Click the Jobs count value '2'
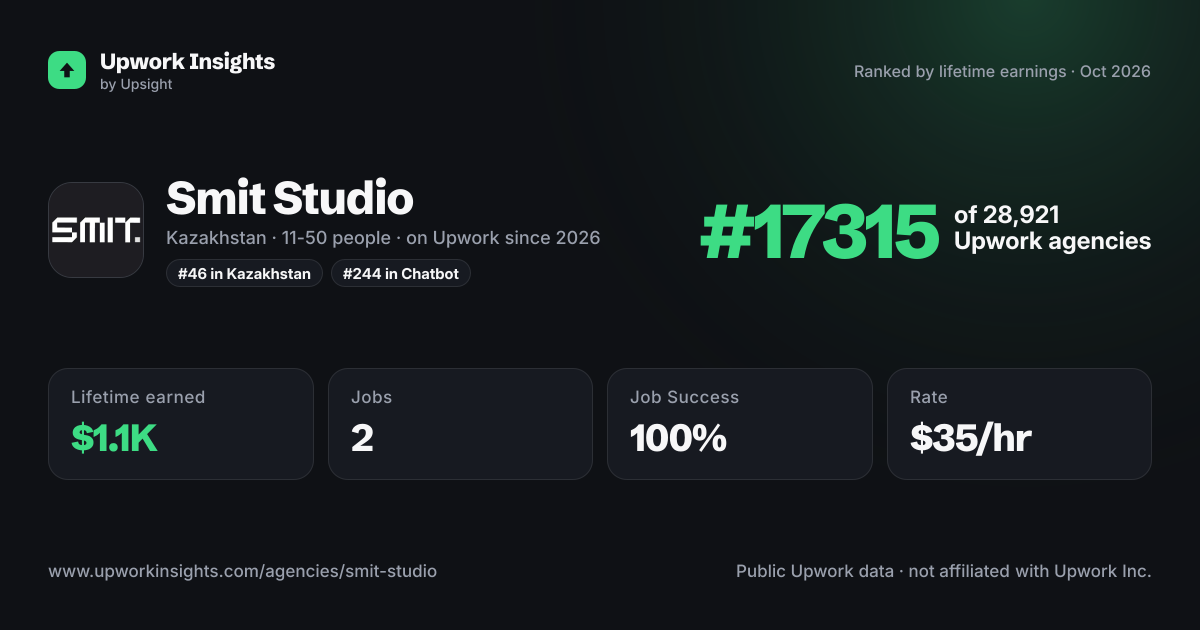This screenshot has height=630, width=1200. 362,437
